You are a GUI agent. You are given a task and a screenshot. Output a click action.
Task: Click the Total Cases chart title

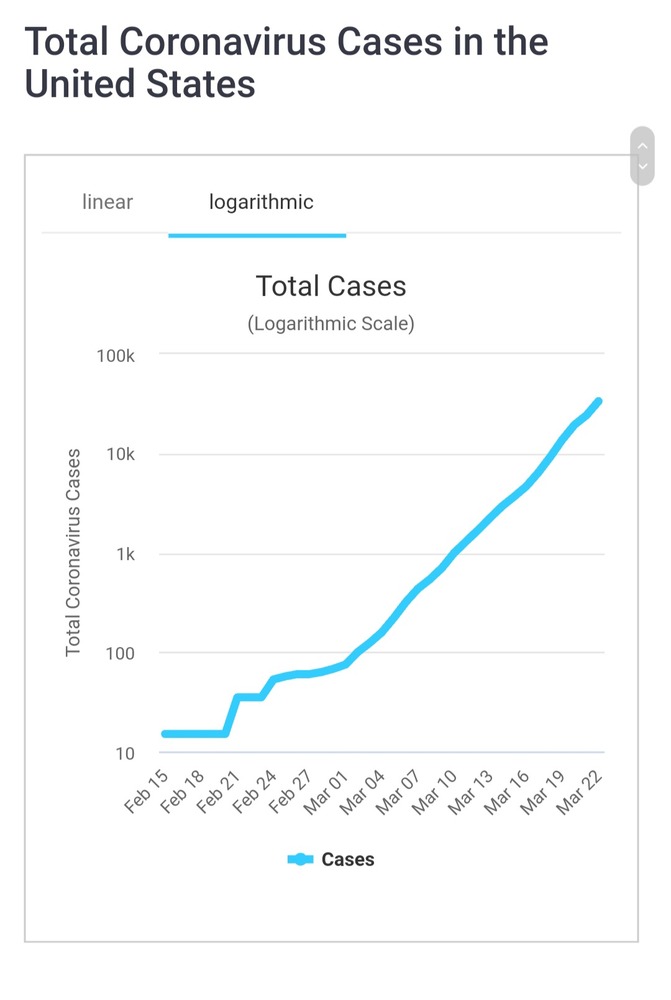coord(331,287)
